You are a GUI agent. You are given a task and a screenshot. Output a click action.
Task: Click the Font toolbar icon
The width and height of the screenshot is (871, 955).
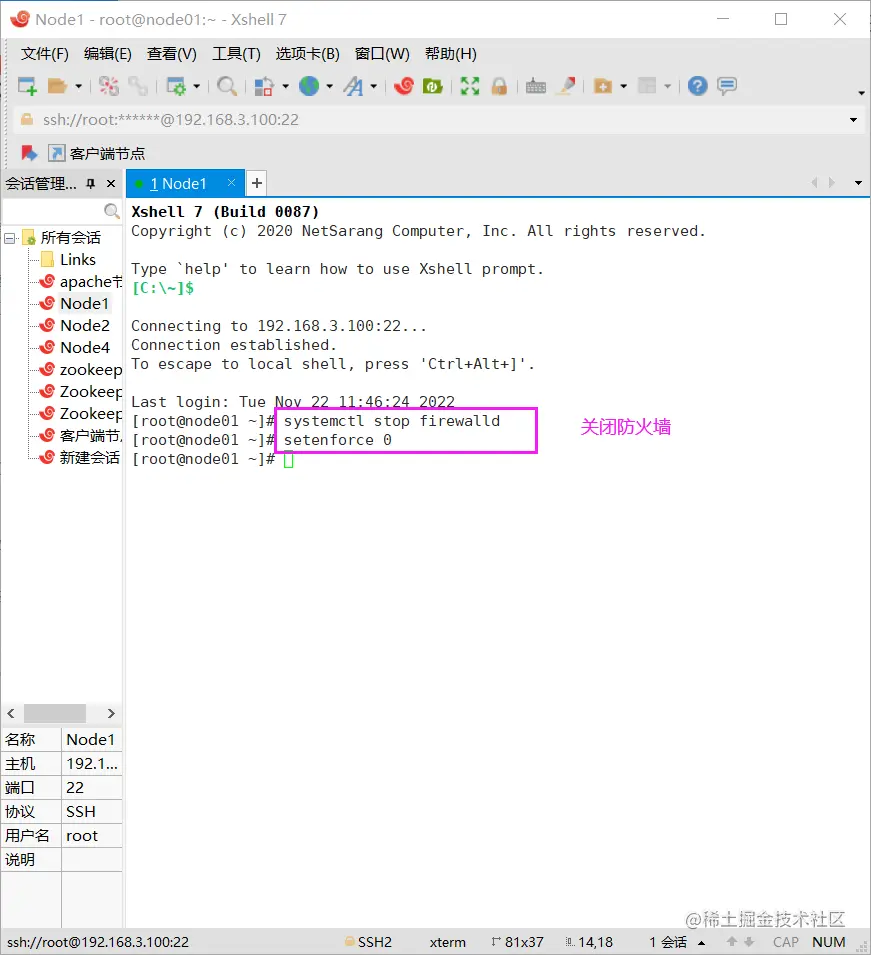point(353,86)
